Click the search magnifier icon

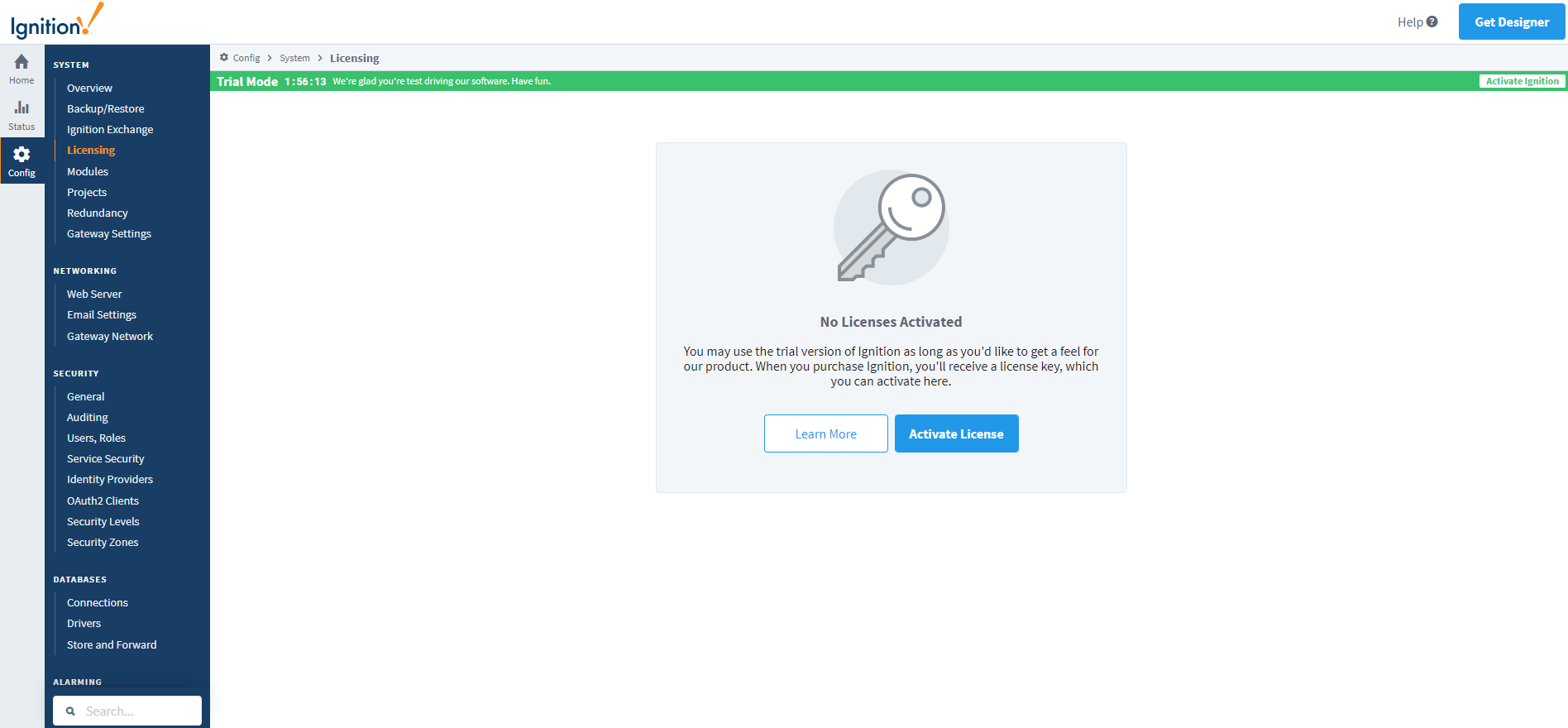click(71, 711)
